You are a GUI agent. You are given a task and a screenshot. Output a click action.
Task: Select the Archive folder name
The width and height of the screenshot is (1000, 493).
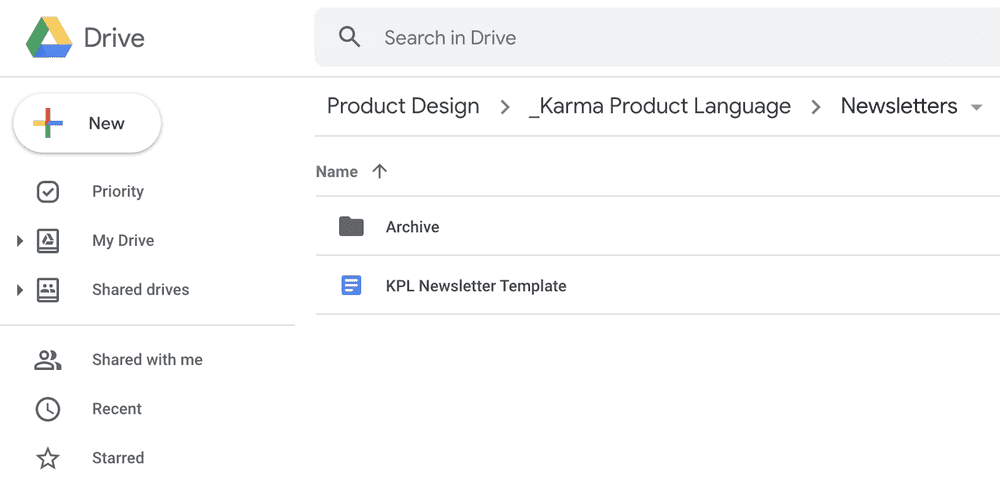click(x=413, y=227)
